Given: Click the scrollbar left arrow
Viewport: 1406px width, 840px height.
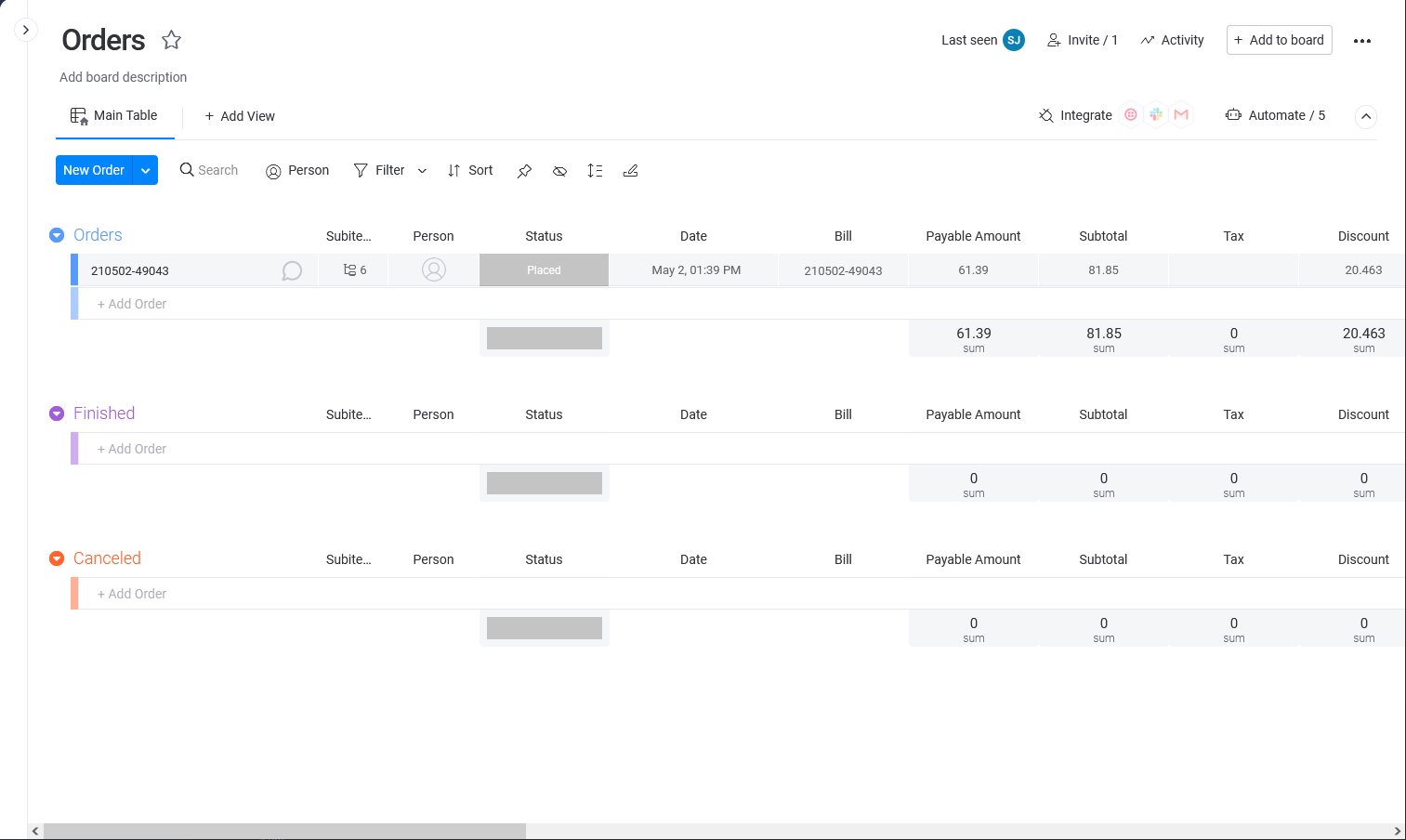Looking at the screenshot, I should (35, 831).
